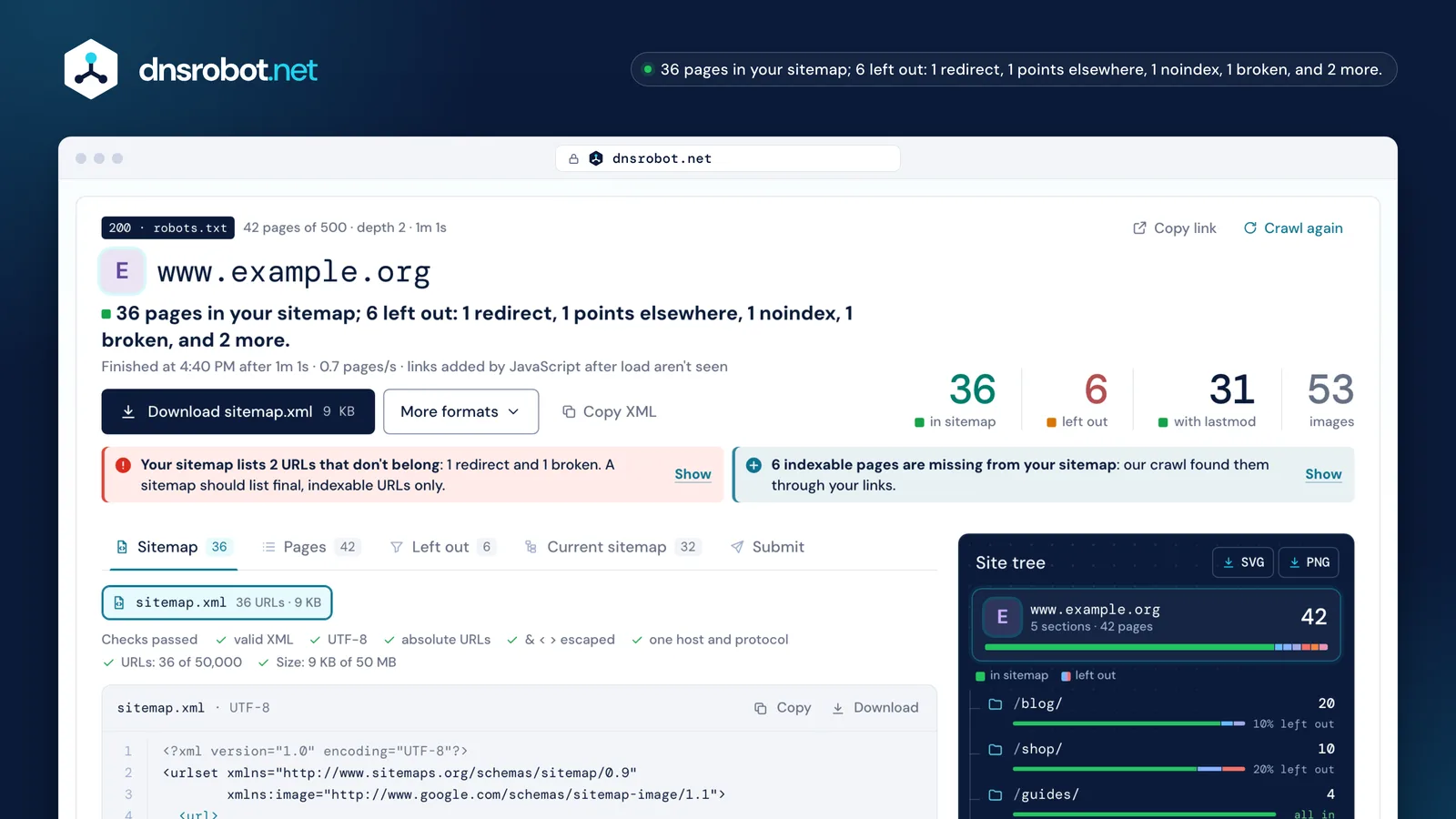Go to the Submit tab

767,547
